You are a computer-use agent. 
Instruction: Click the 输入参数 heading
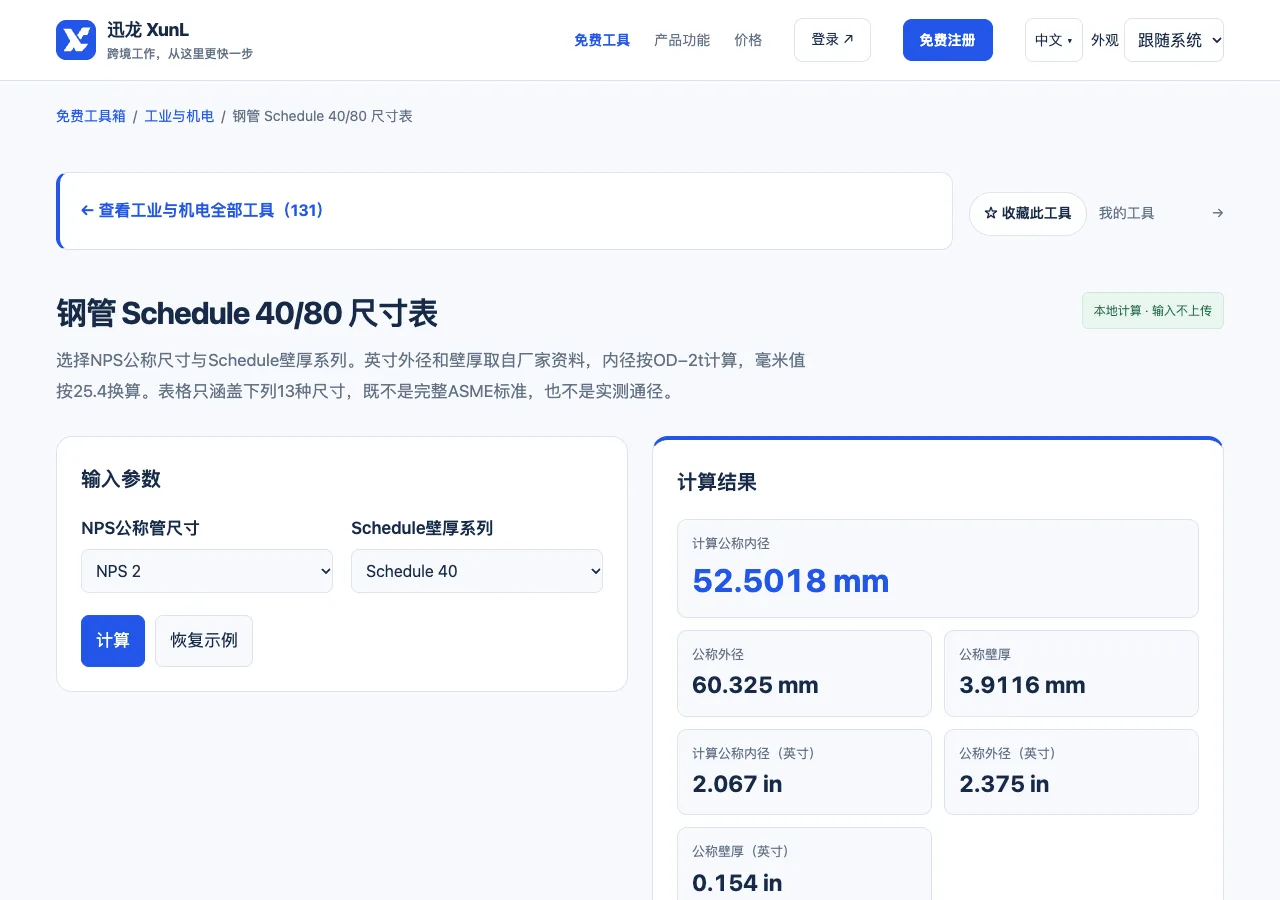pyautogui.click(x=121, y=479)
